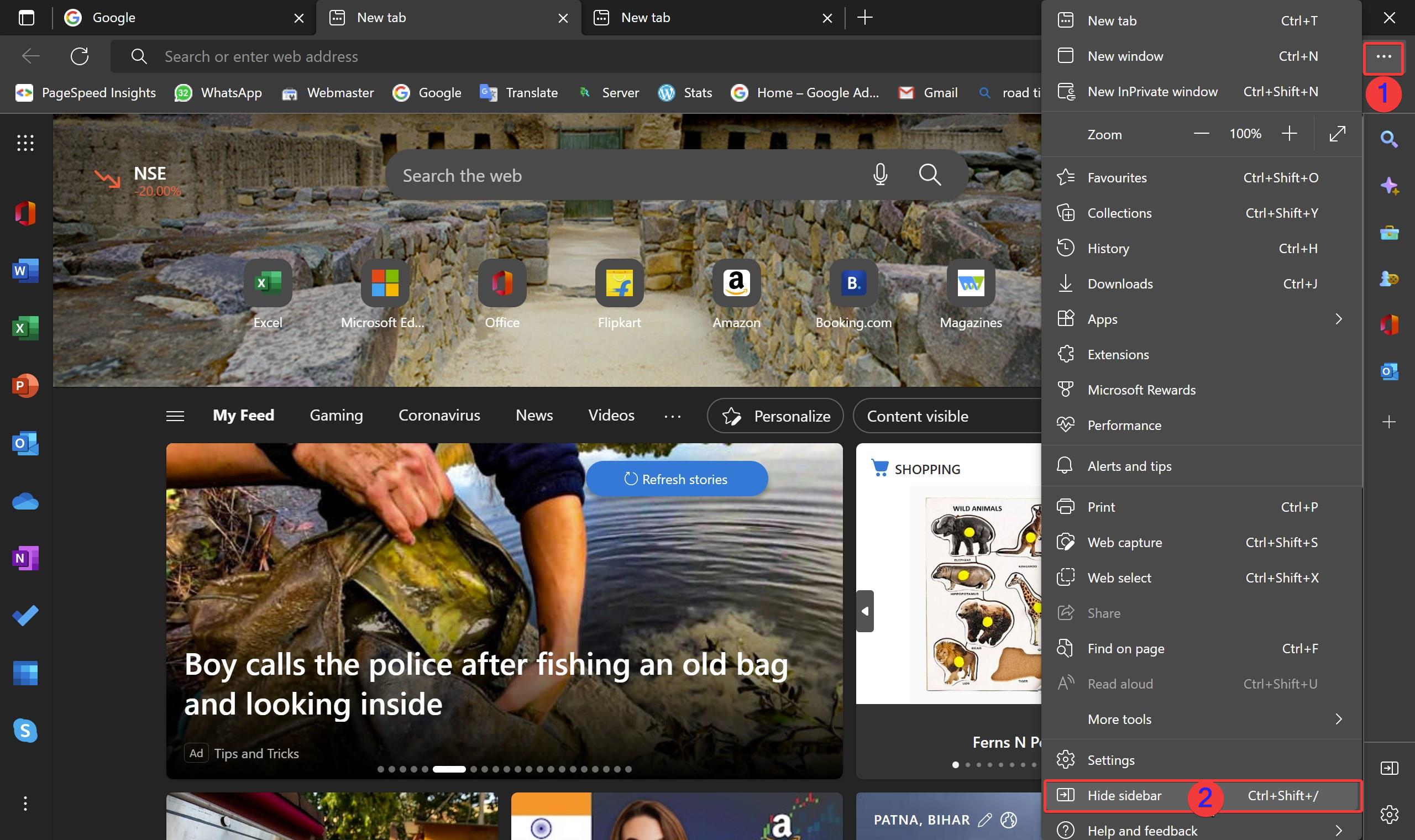Launch OneNote from the left app rail
Viewport: 1415px width, 840px height.
tap(25, 558)
